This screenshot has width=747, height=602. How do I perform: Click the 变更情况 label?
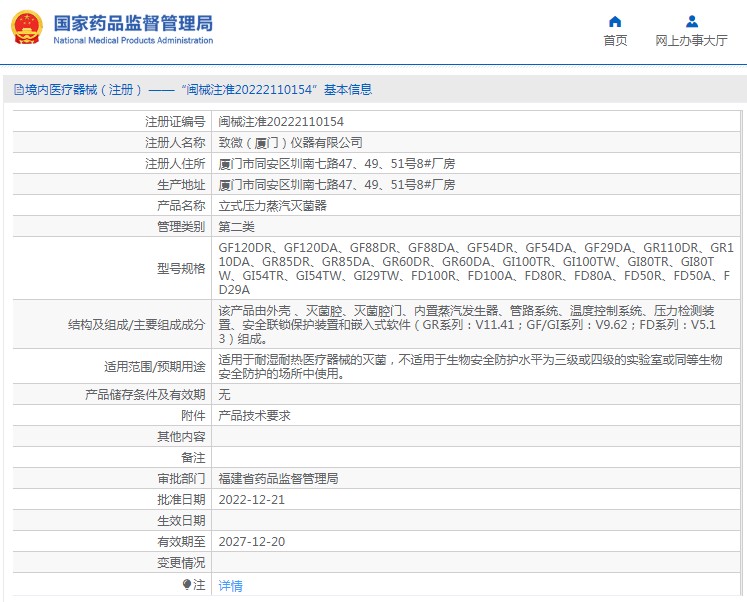pyautogui.click(x=182, y=563)
